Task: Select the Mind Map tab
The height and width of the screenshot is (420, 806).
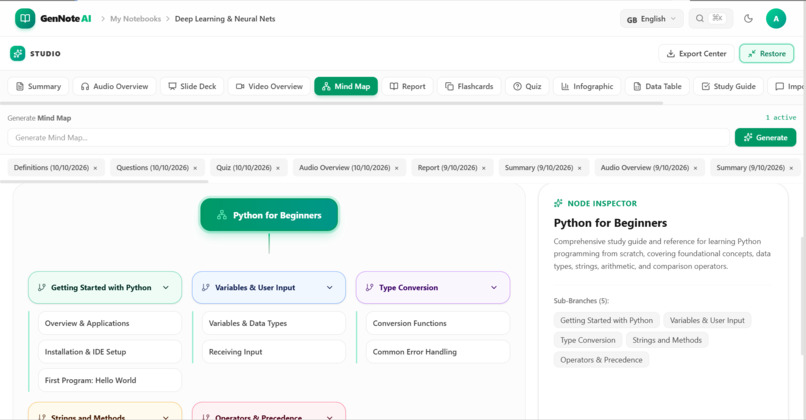Action: coord(346,86)
